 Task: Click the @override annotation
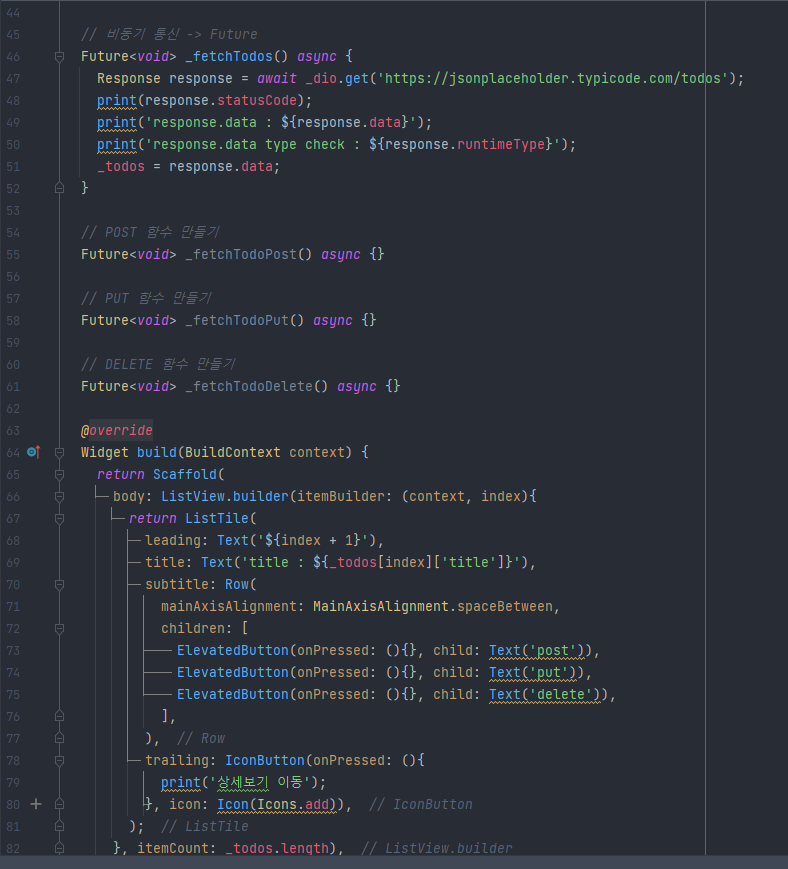pos(117,431)
